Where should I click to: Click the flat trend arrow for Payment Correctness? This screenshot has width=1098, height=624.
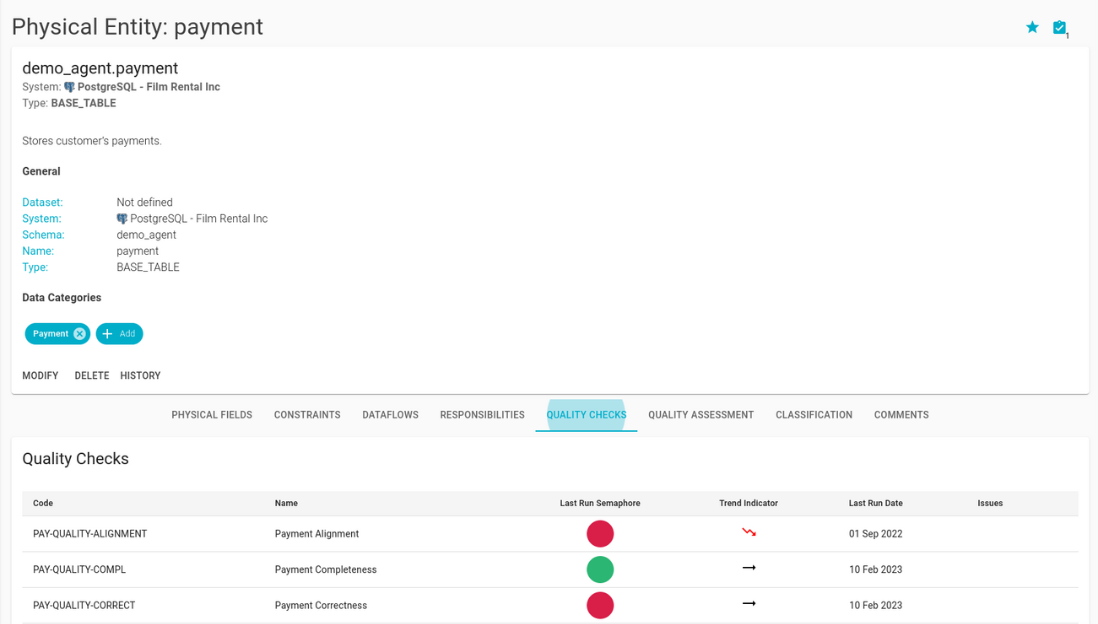749,604
